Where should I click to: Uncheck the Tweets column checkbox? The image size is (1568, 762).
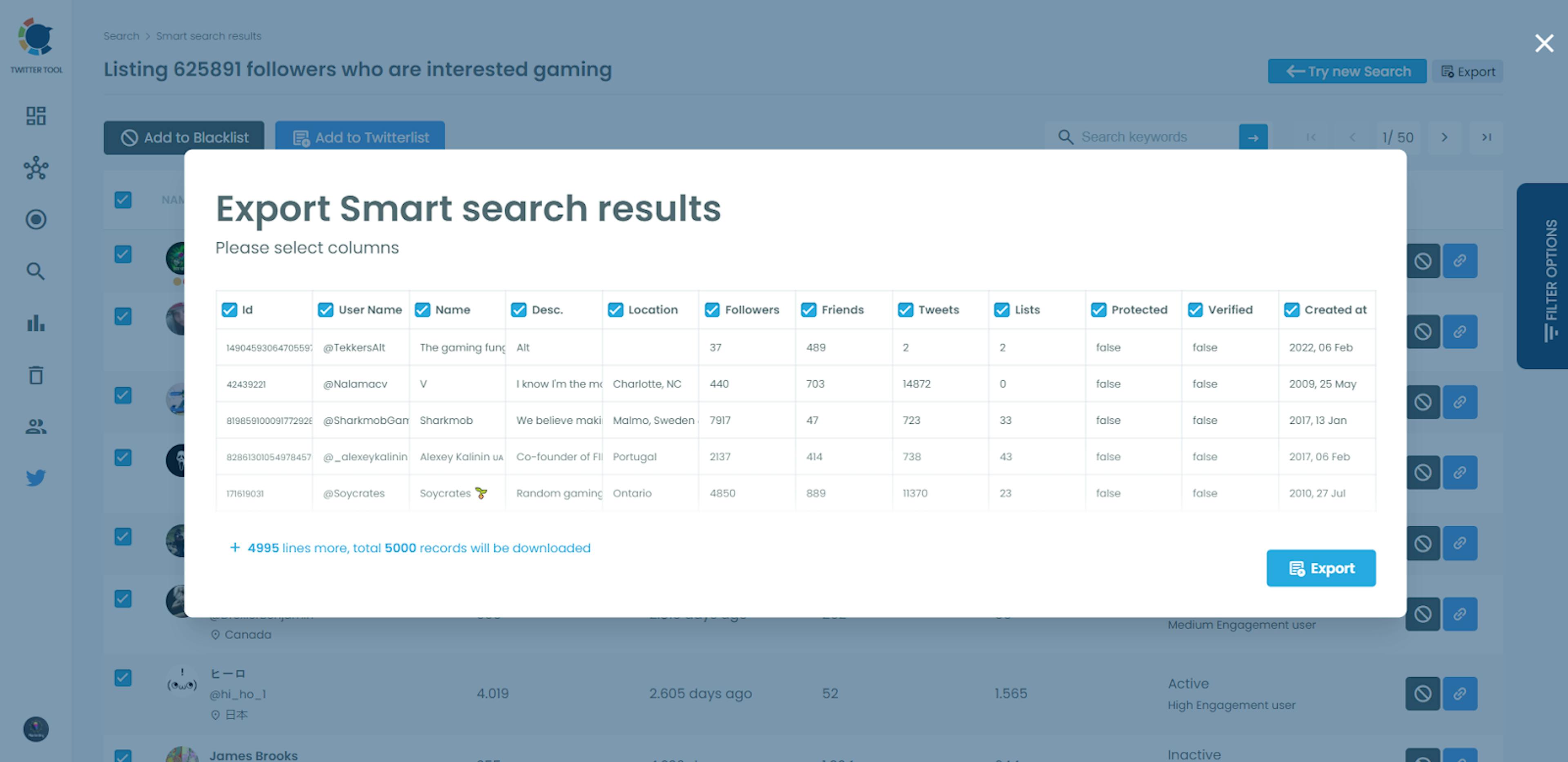tap(905, 310)
